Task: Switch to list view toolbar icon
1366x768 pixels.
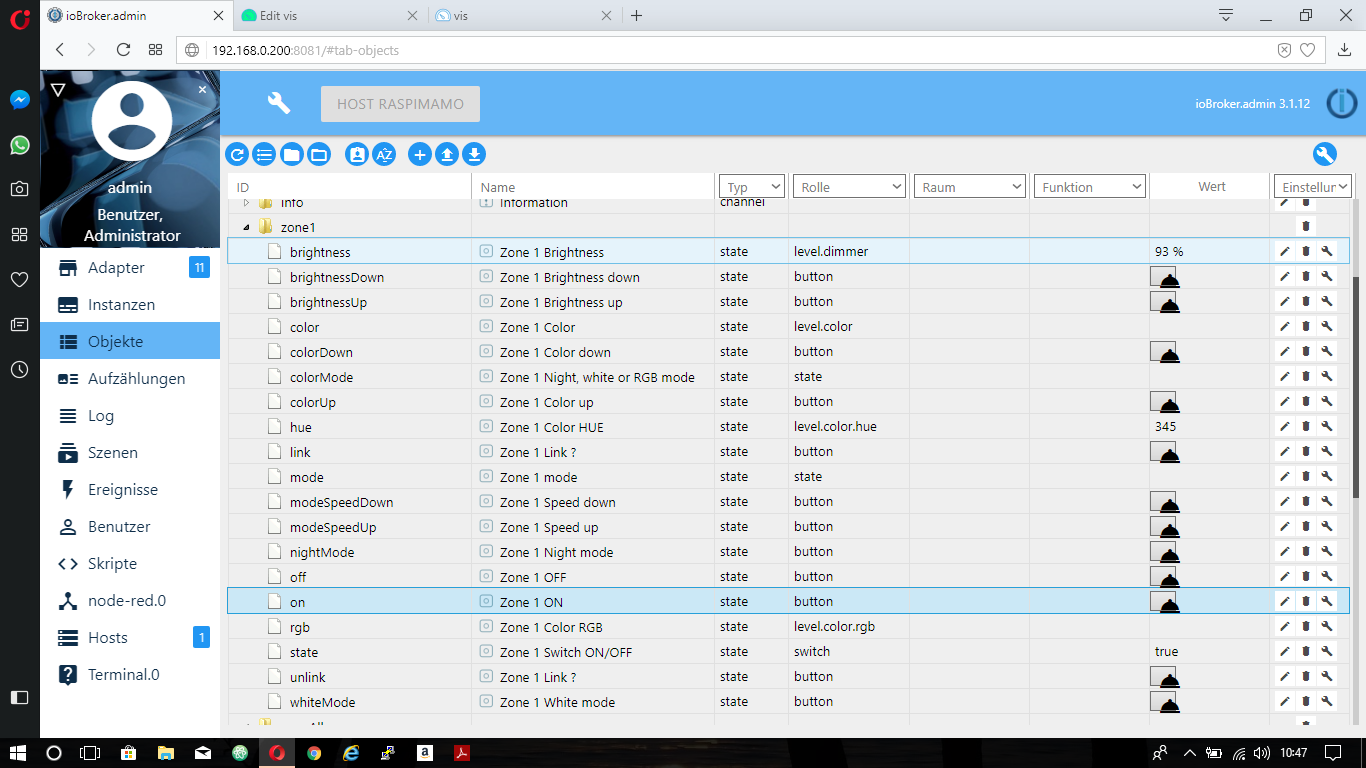Action: point(264,154)
